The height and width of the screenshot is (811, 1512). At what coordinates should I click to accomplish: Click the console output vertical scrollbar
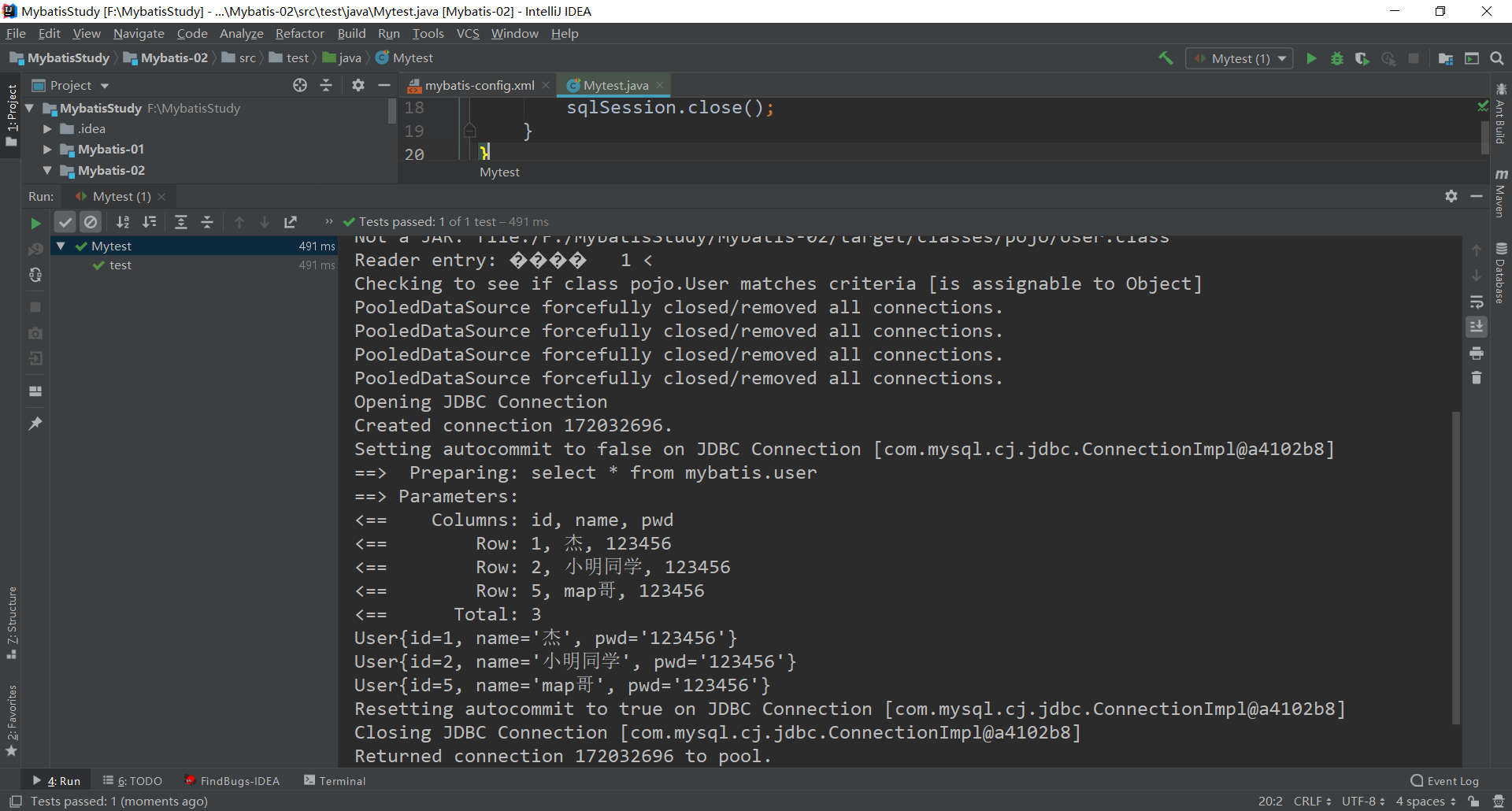click(x=1456, y=567)
